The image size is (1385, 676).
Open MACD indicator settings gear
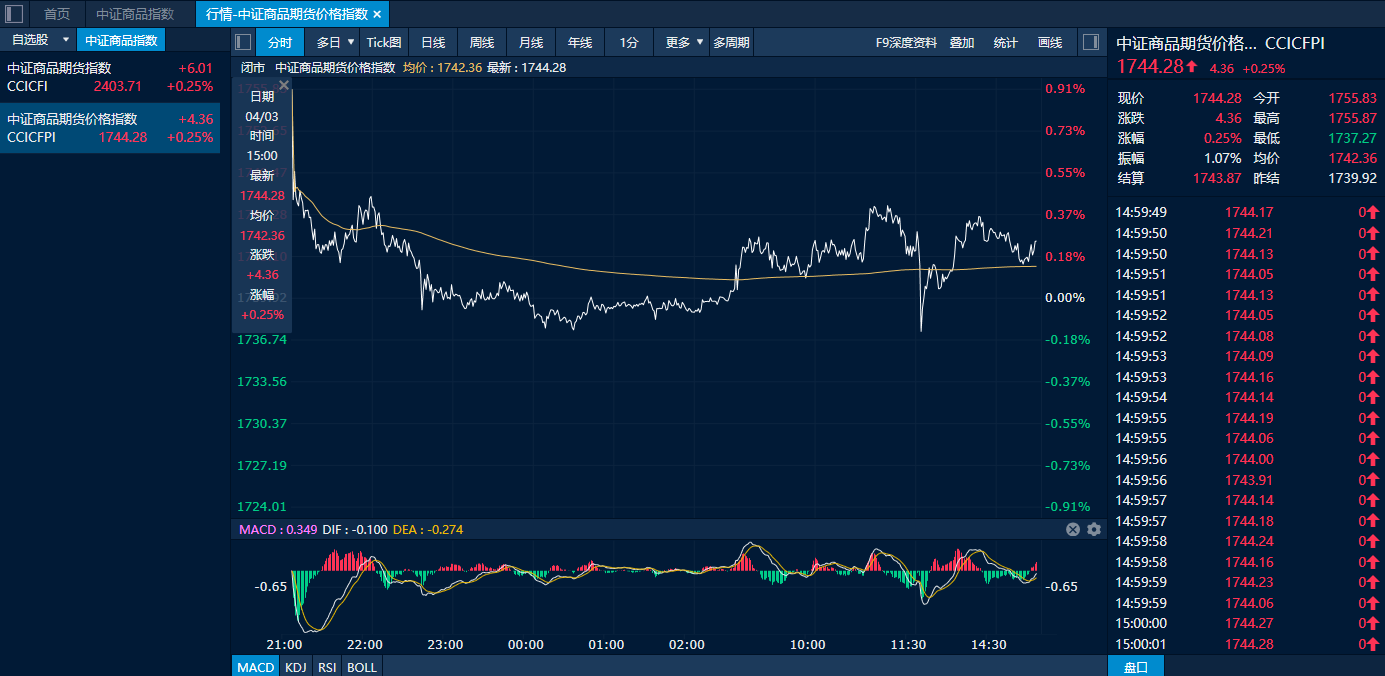(x=1094, y=529)
